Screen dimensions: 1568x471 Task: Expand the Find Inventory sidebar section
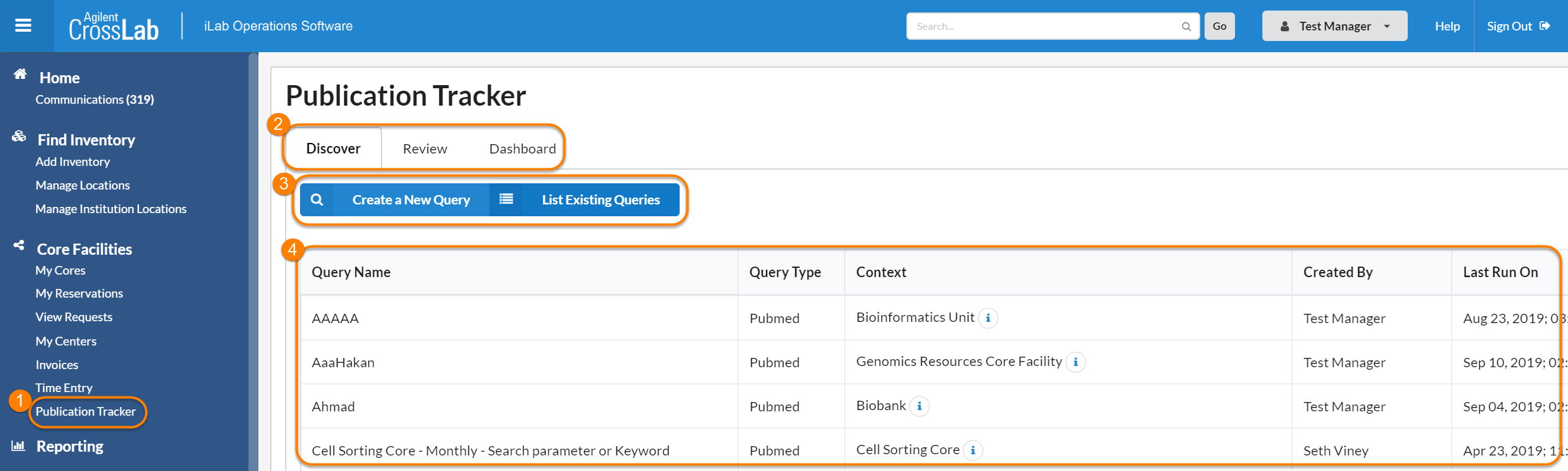pyautogui.click(x=86, y=140)
